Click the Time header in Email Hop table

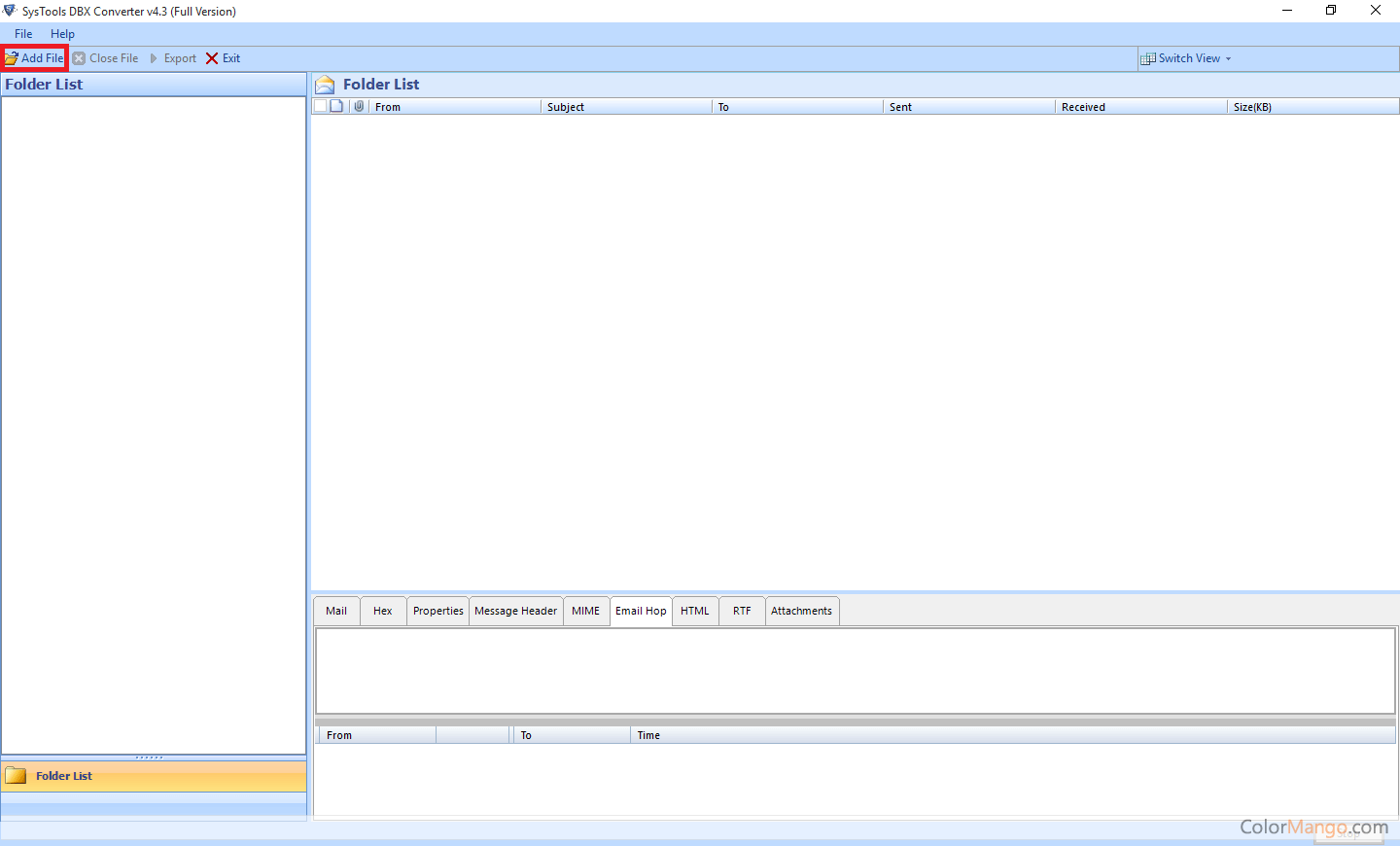coord(1013,735)
